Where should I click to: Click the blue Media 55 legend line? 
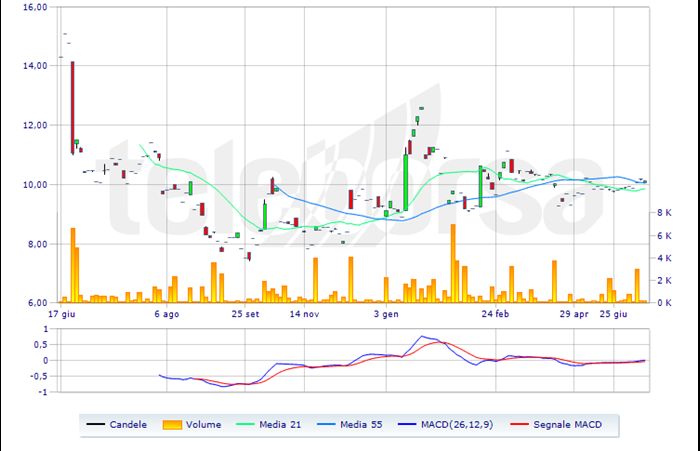click(326, 424)
